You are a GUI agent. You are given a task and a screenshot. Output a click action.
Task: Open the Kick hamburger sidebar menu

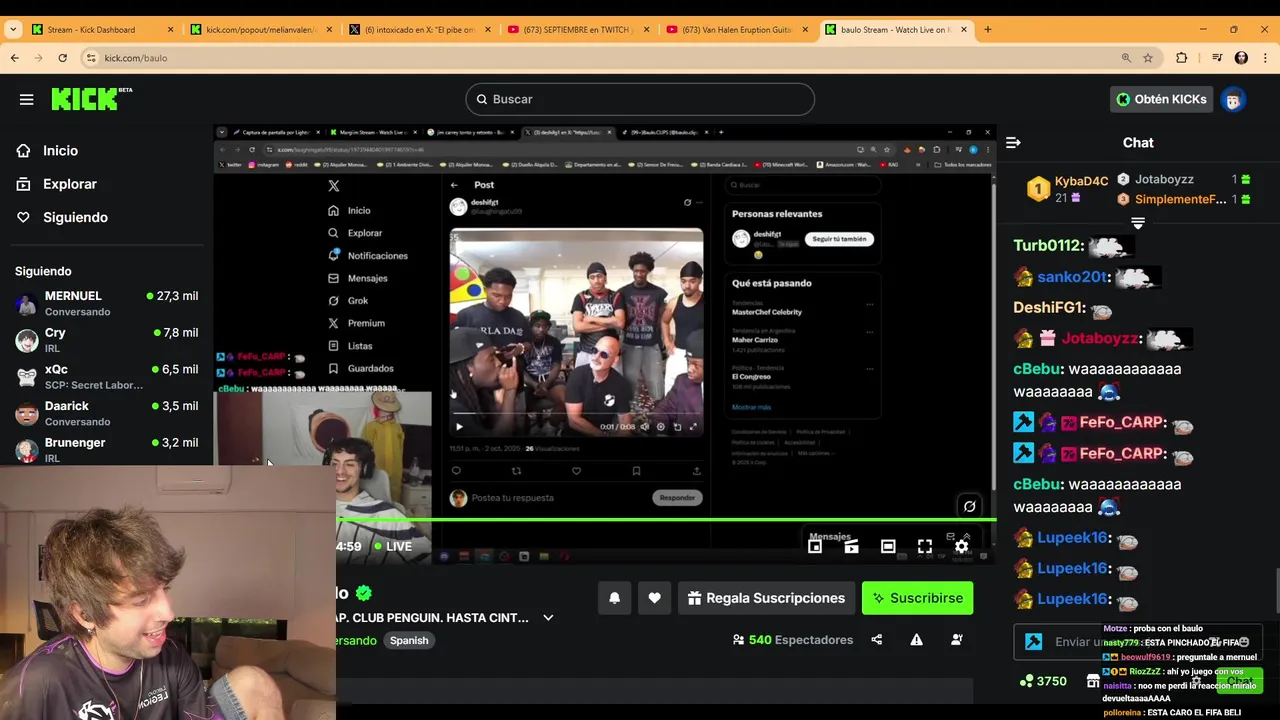[x=26, y=99]
